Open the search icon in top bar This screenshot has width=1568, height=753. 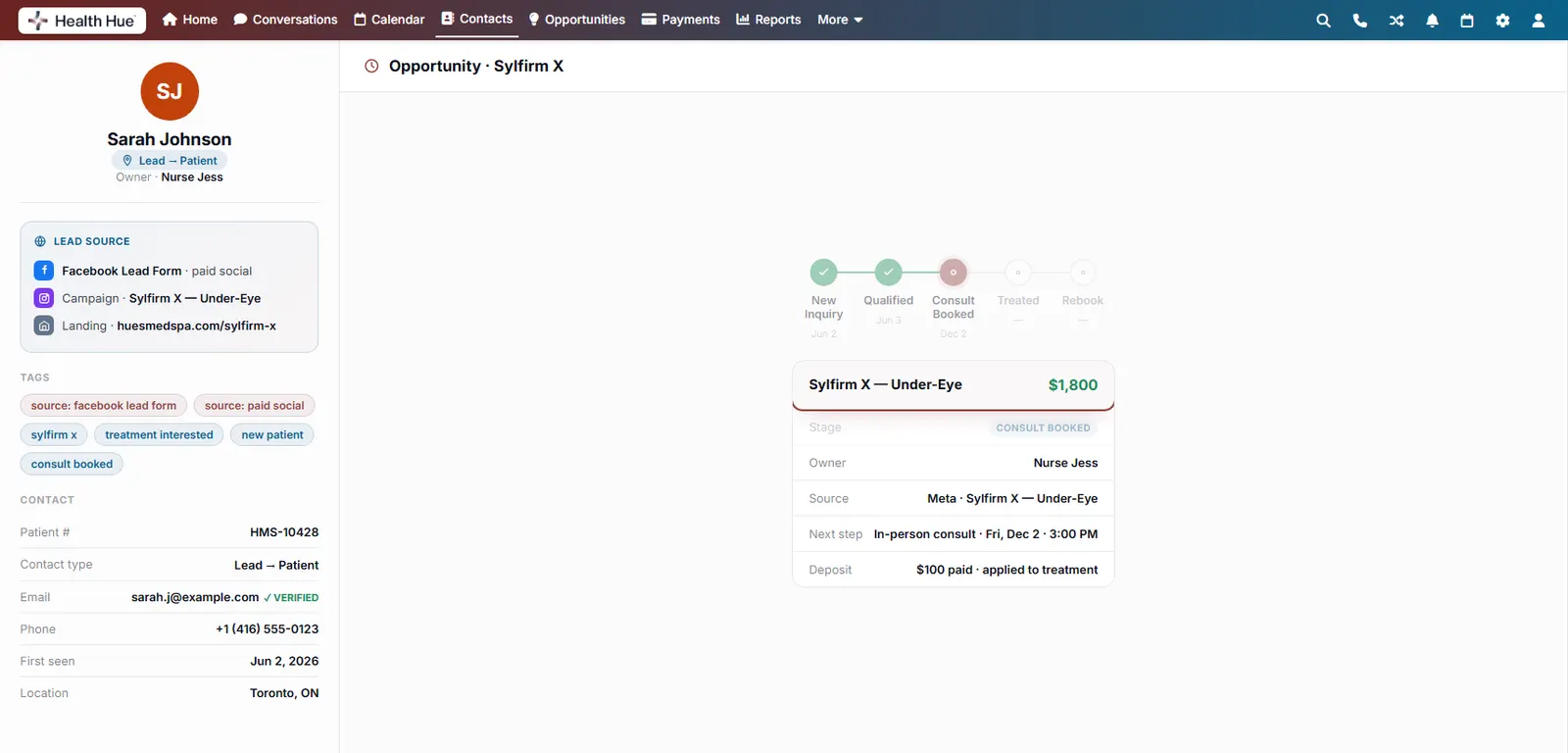(1323, 20)
